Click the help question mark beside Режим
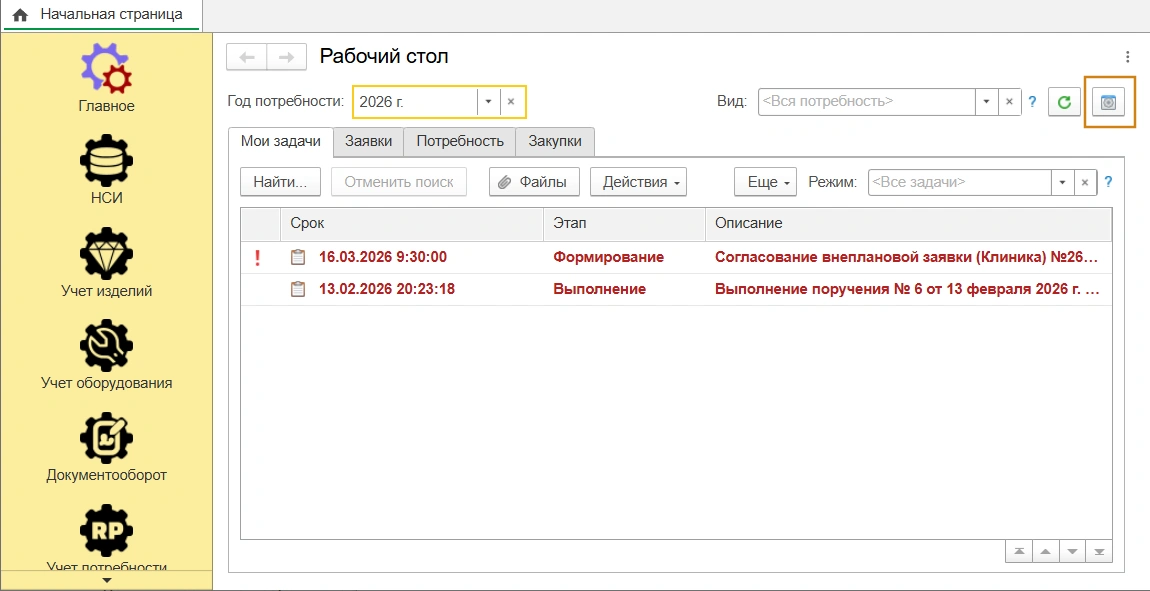 click(1108, 182)
